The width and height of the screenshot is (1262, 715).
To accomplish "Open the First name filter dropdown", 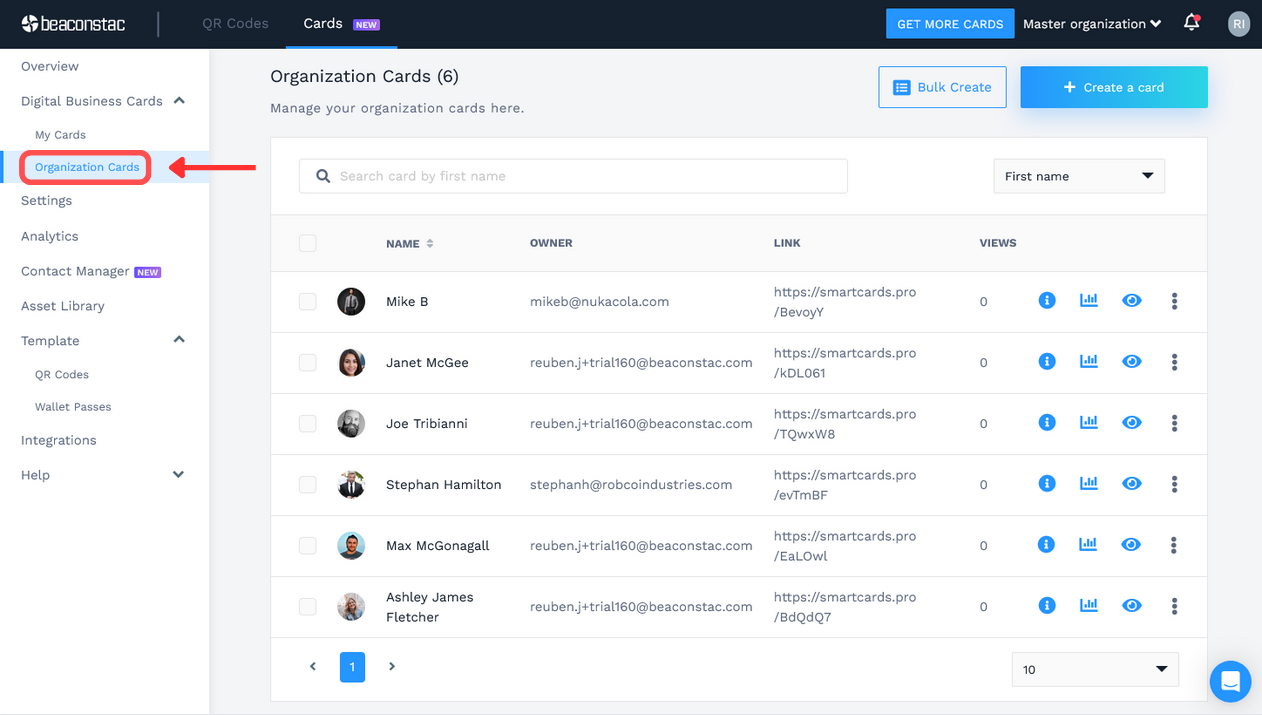I will (1079, 176).
